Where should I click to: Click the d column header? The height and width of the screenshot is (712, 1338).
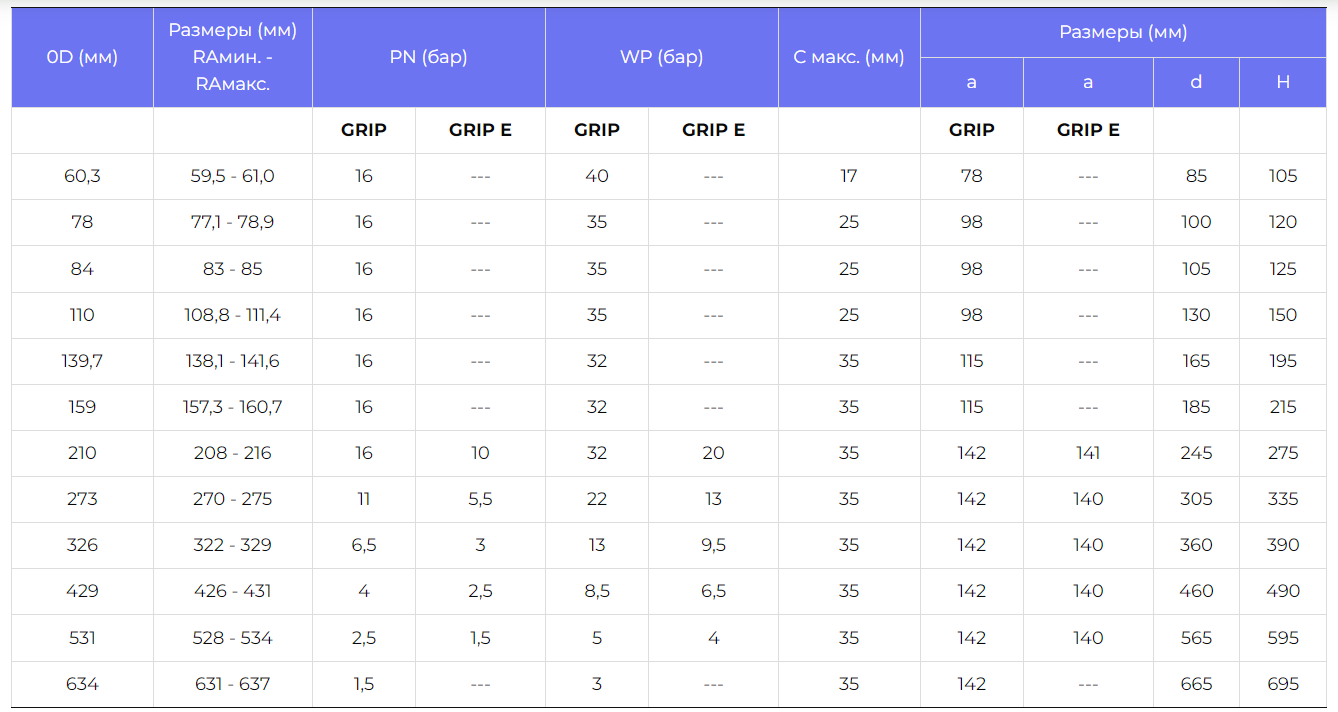[1196, 82]
